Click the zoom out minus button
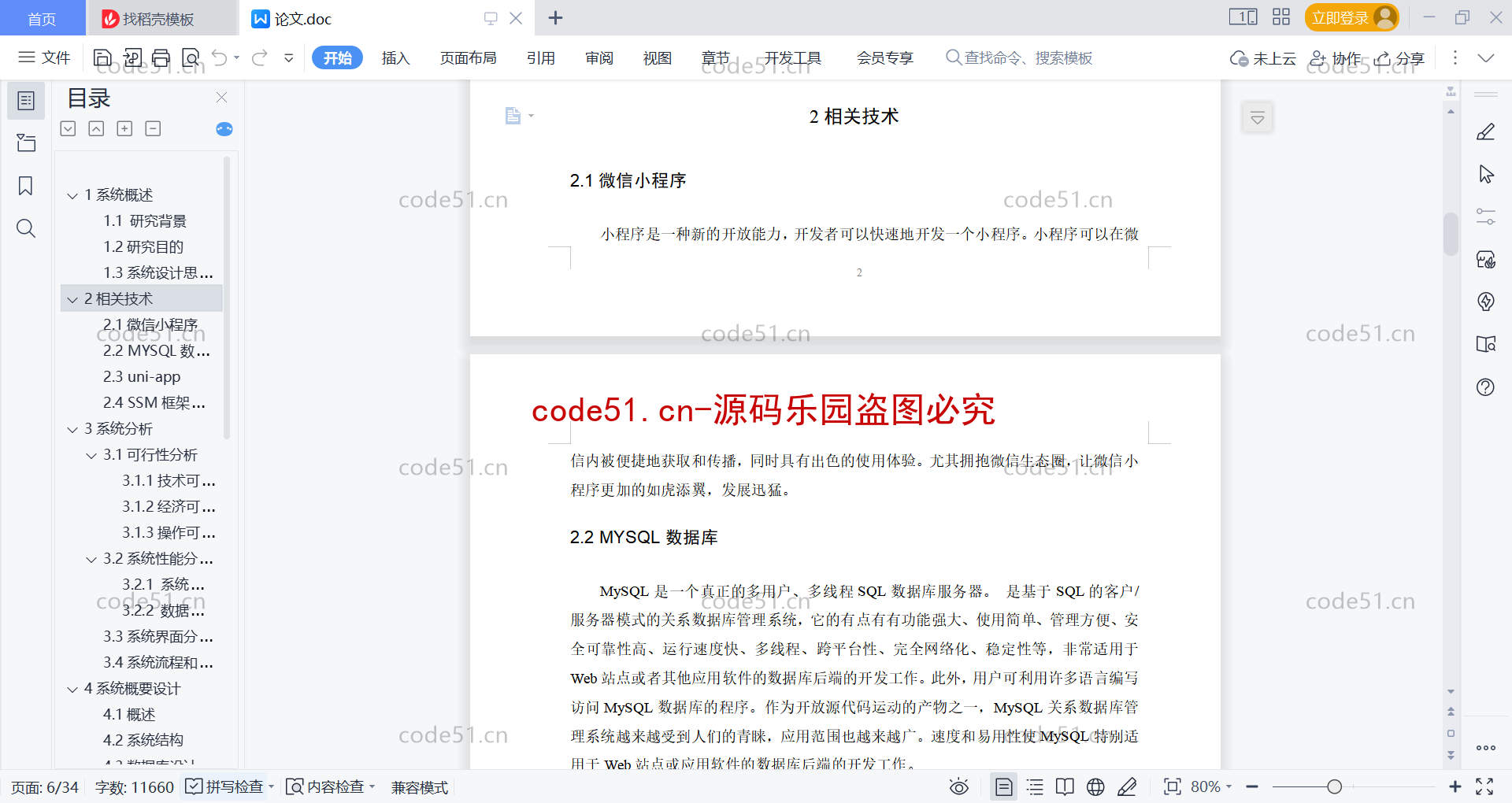 [1252, 786]
